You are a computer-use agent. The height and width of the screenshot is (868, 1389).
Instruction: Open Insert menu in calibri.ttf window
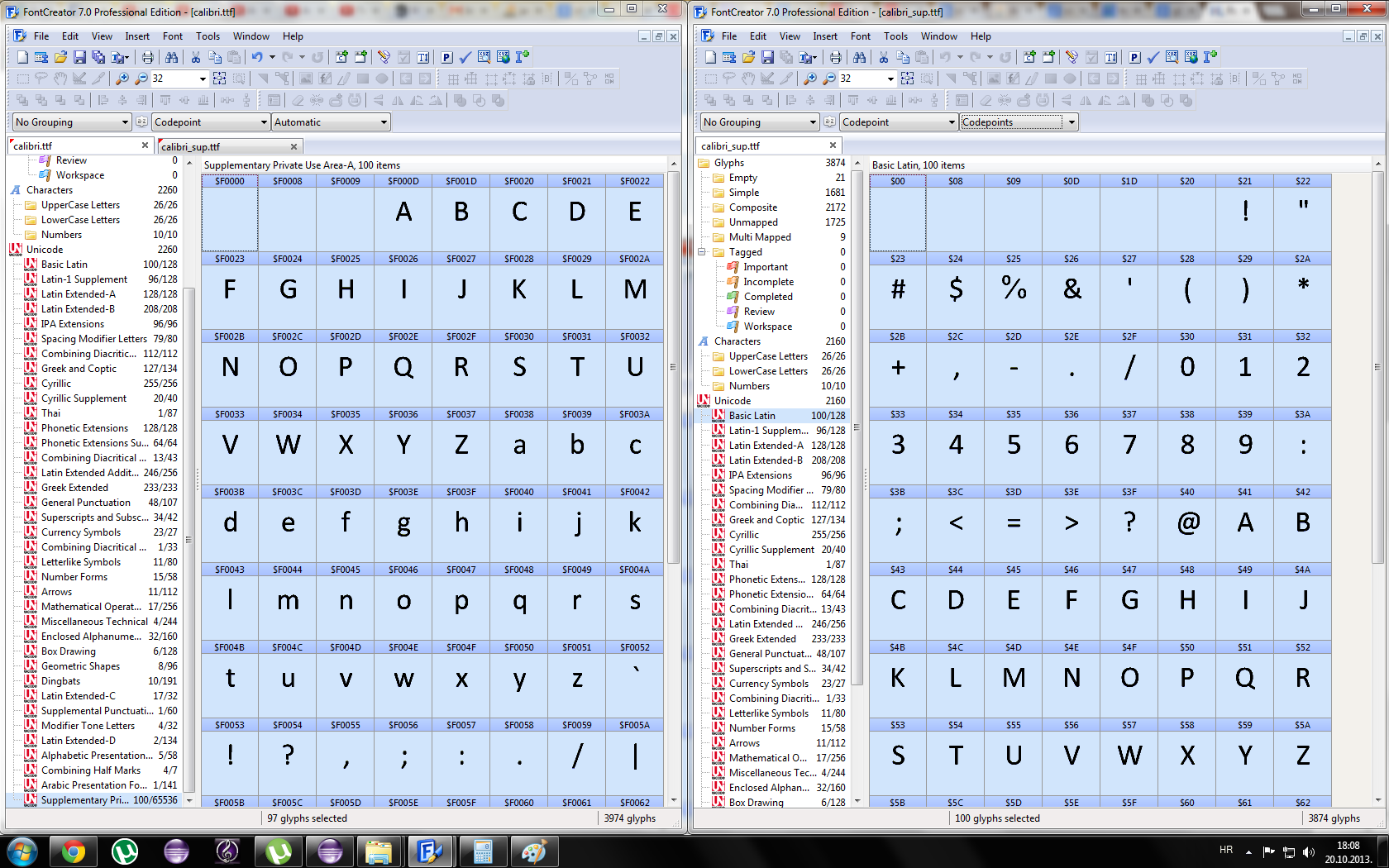pyautogui.click(x=137, y=36)
